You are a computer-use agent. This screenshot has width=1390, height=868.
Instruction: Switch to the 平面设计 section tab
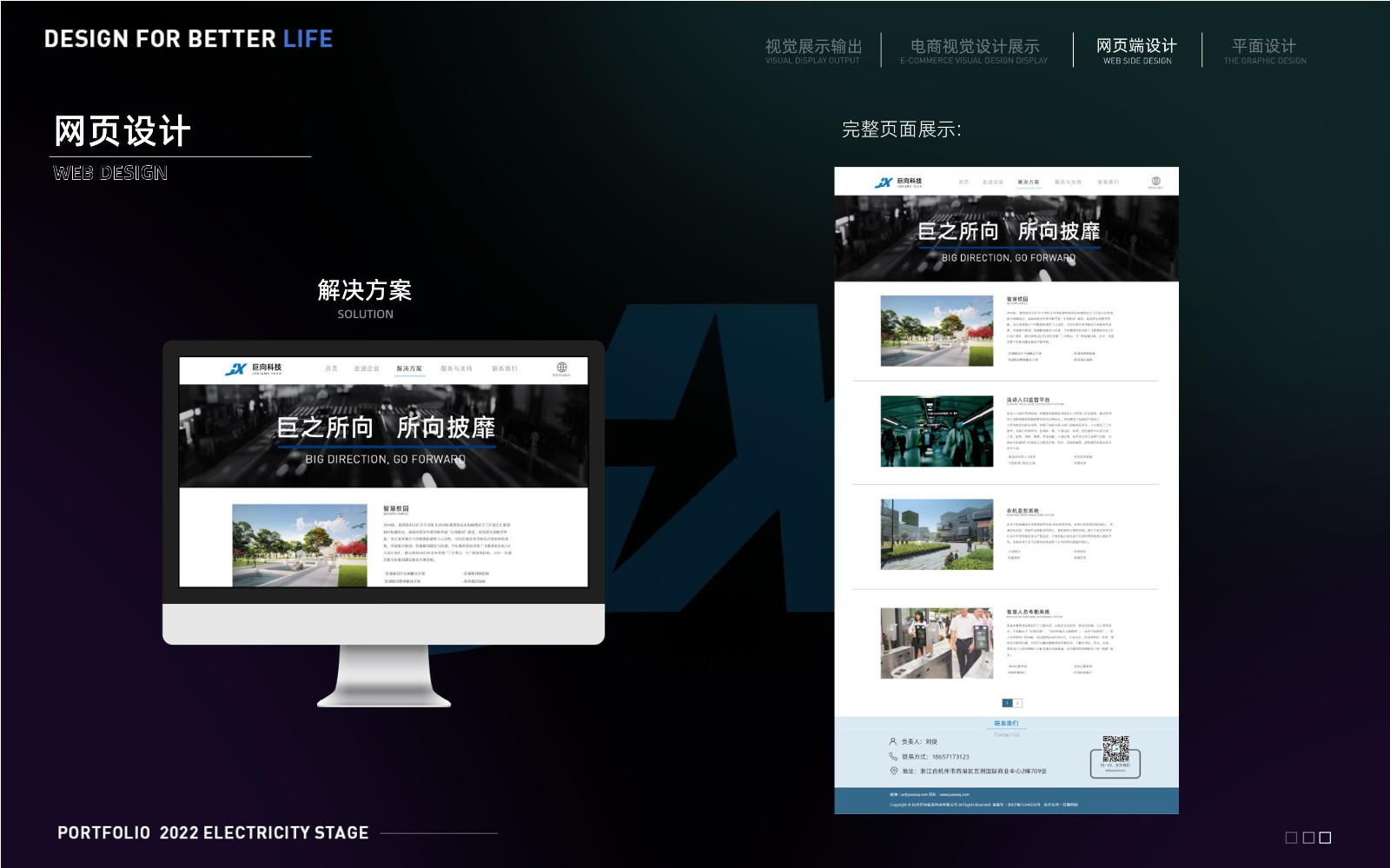(x=1262, y=47)
